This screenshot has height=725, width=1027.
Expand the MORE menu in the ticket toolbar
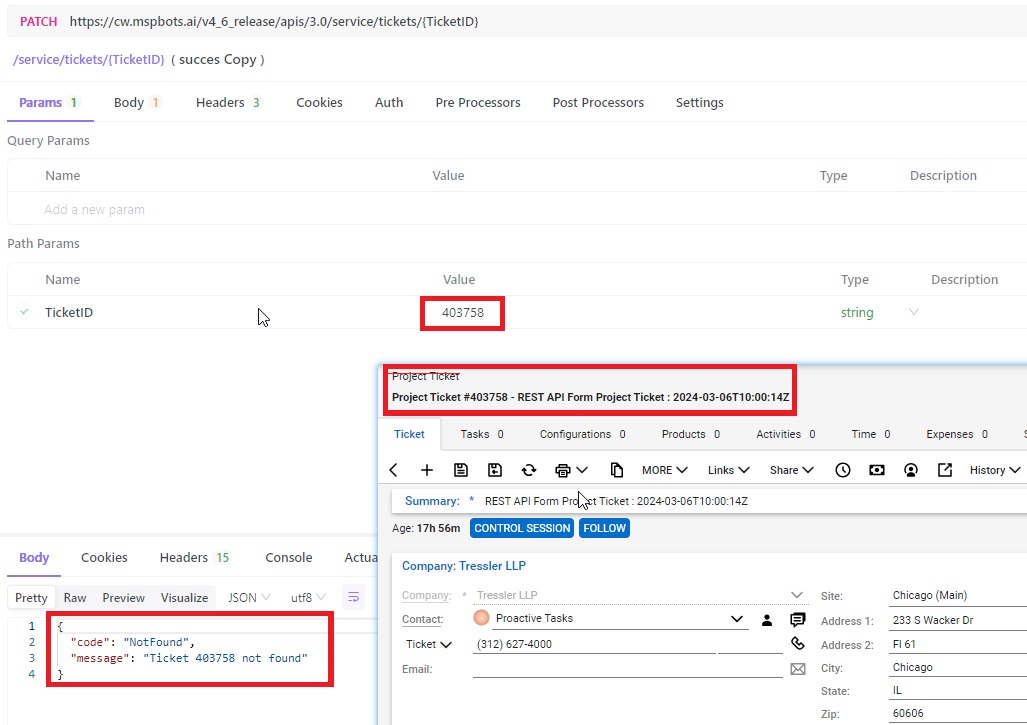pos(664,470)
